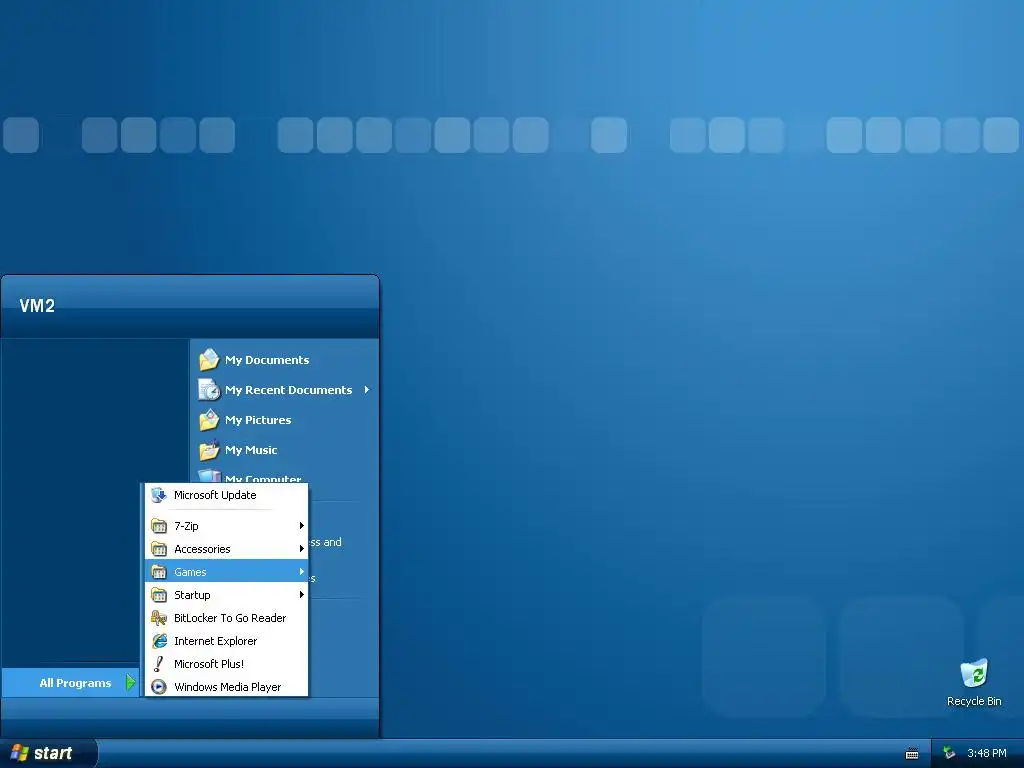Click the Accessories folder icon
The height and width of the screenshot is (768, 1024).
pyautogui.click(x=159, y=549)
